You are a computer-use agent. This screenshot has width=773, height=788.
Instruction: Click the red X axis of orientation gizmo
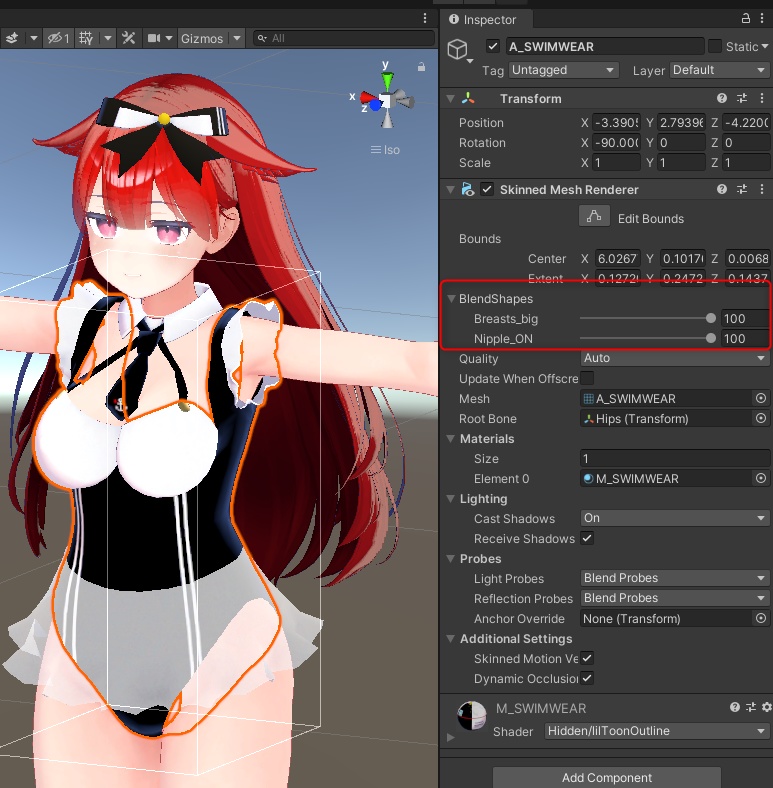[x=367, y=97]
